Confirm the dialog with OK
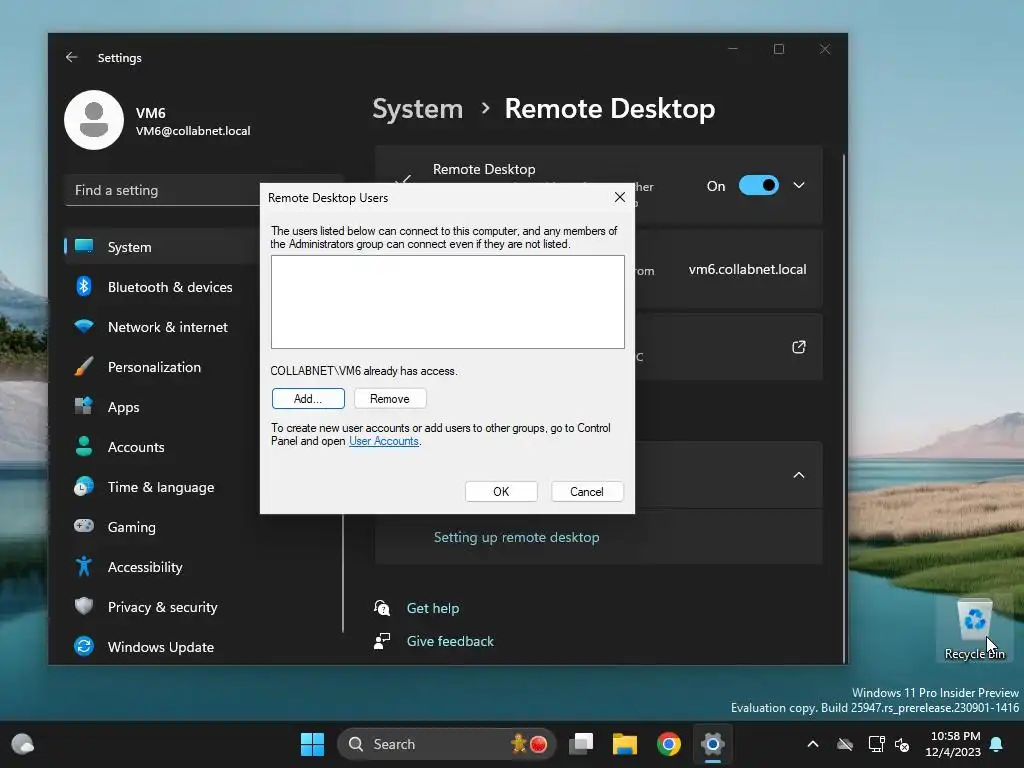The image size is (1024, 768). point(501,492)
